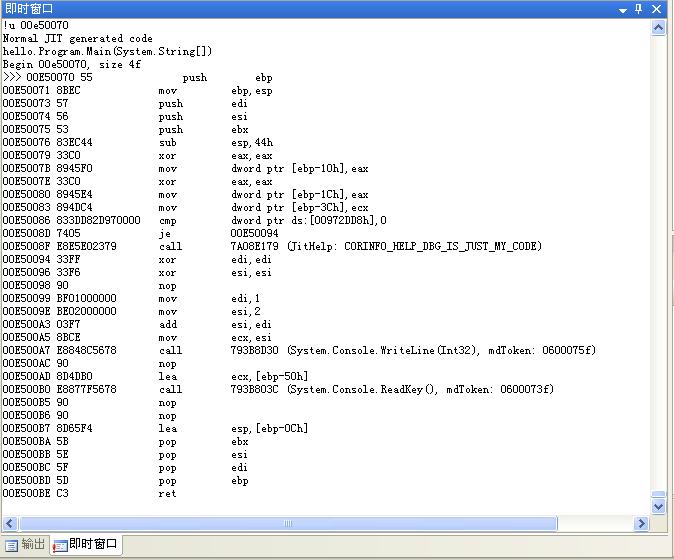Click the 'pop esi' instruction line
The image size is (674, 560).
tap(125, 454)
